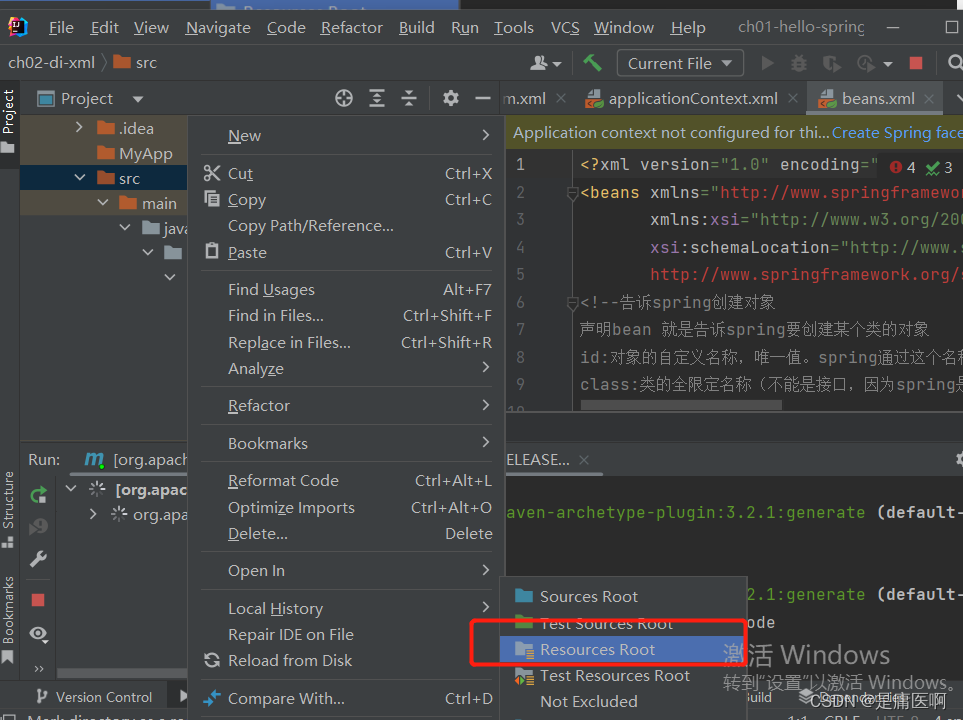
Task: Collapse the main folder in tree
Action: coord(103,203)
